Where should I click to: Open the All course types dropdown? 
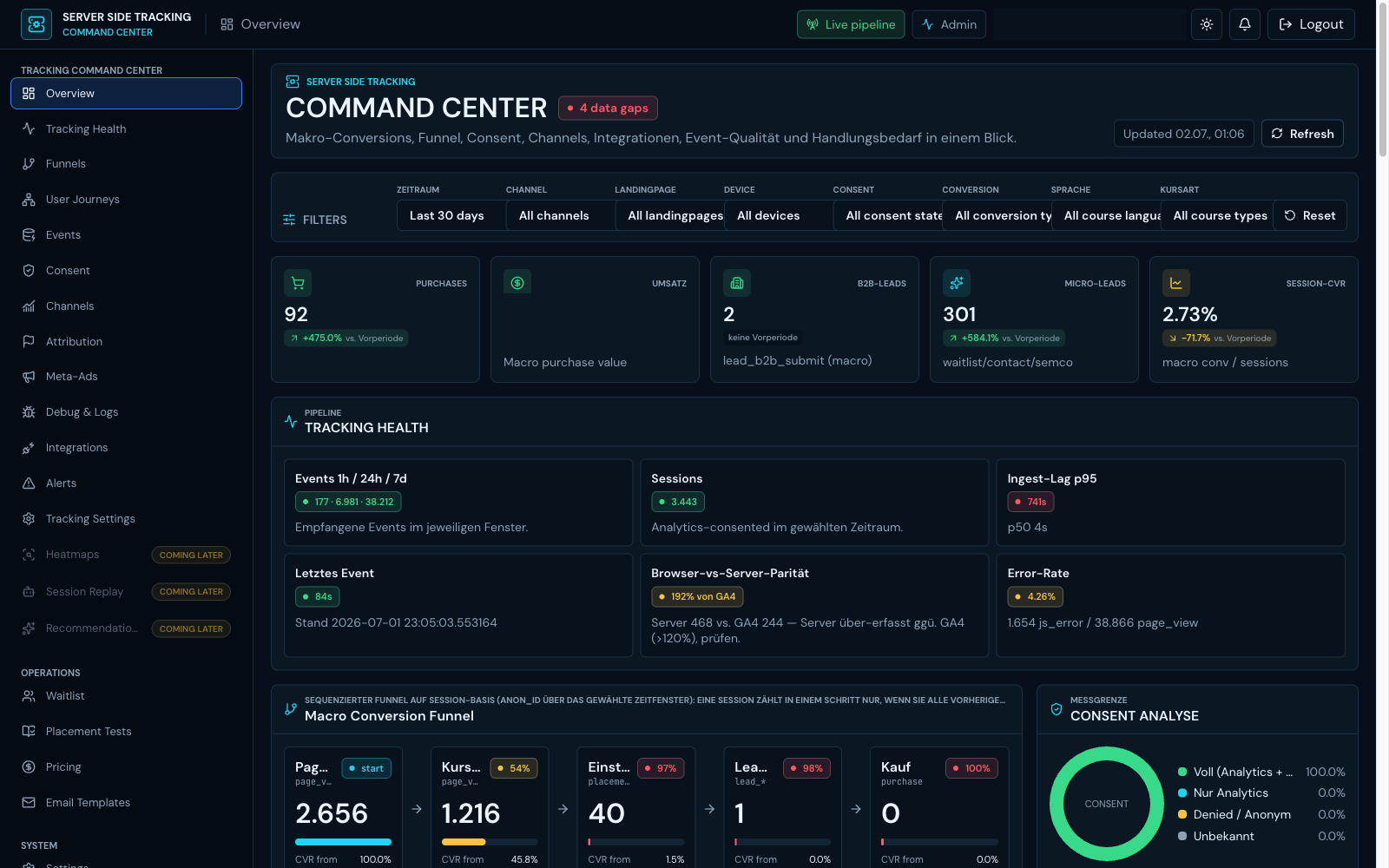tap(1215, 215)
